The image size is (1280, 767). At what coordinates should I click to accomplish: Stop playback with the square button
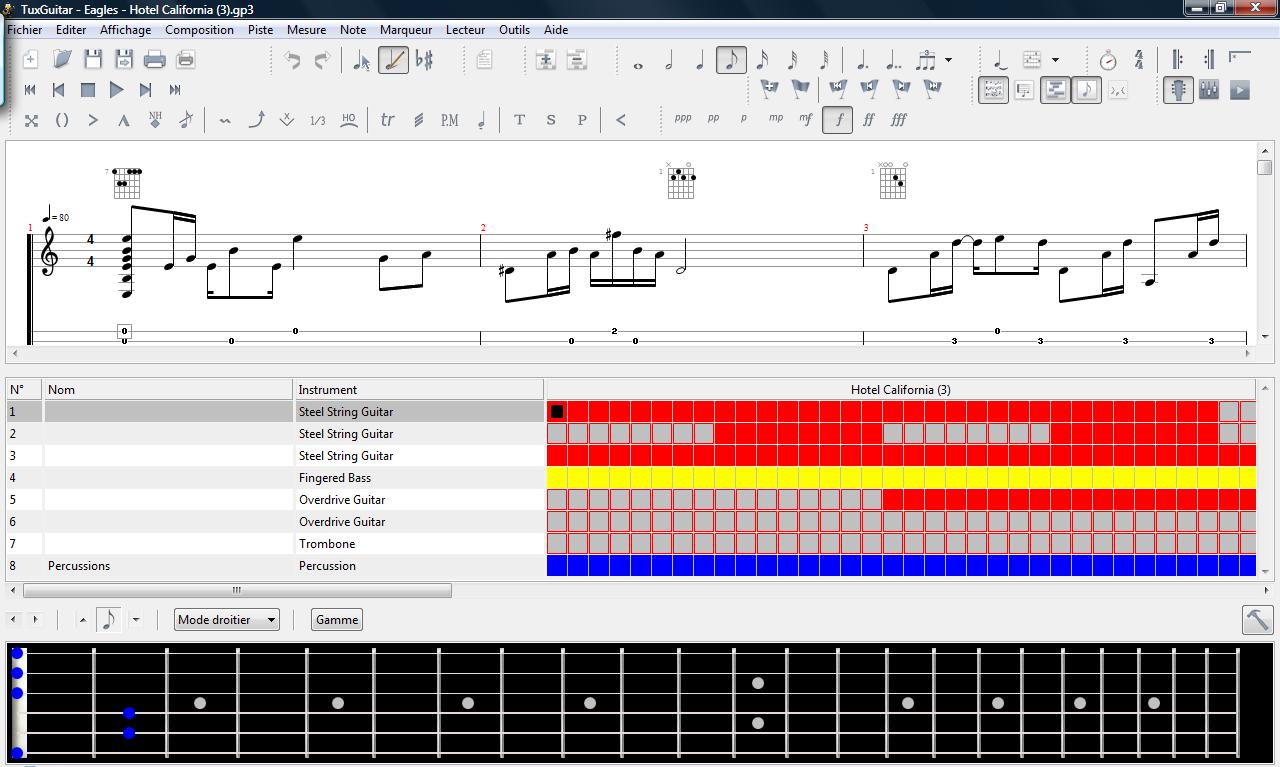(x=88, y=90)
